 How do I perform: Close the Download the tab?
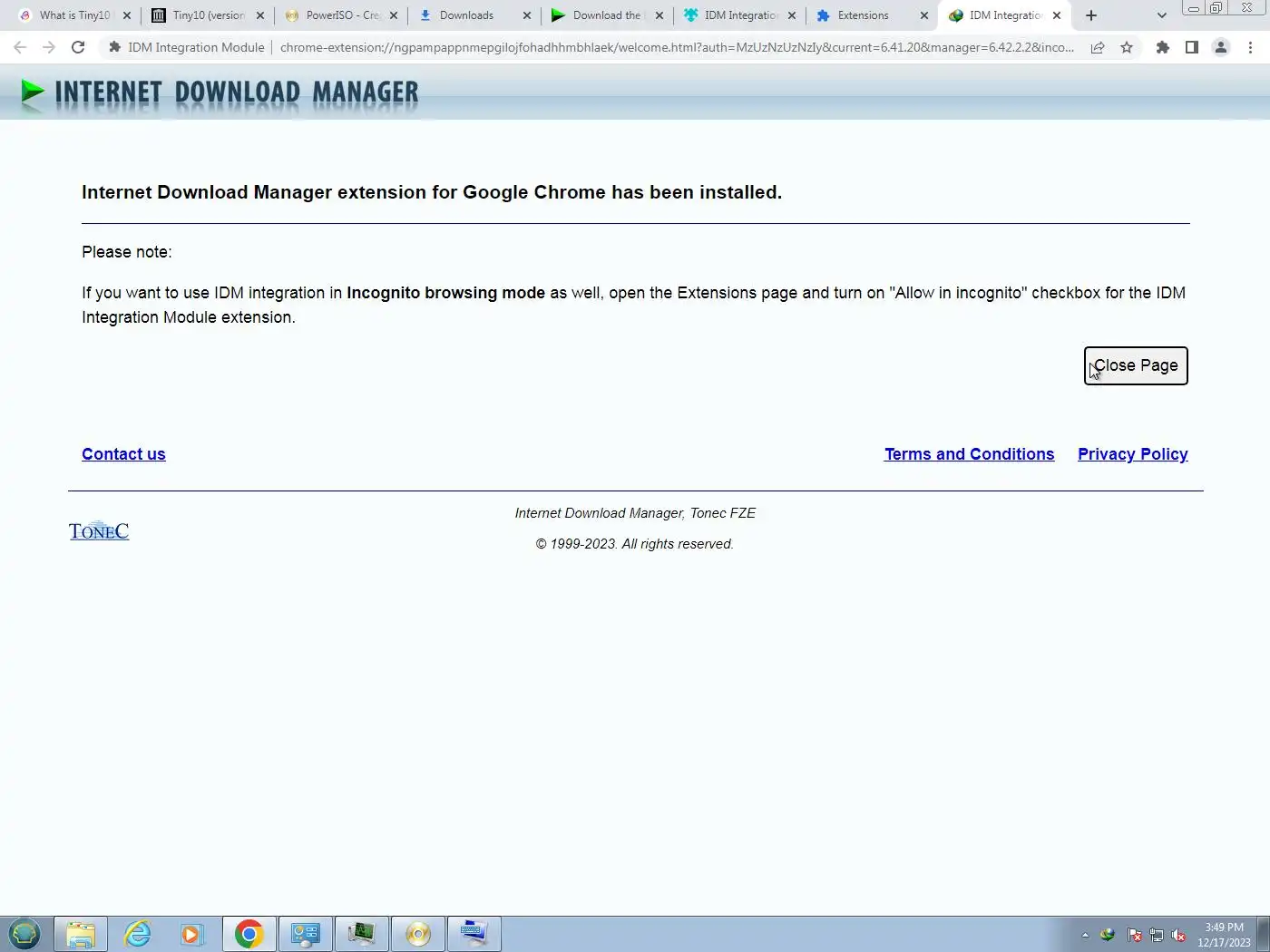click(659, 15)
